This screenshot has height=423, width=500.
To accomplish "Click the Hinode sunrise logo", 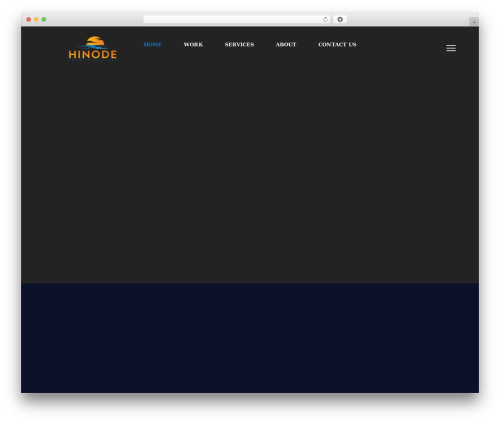I will click(93, 48).
